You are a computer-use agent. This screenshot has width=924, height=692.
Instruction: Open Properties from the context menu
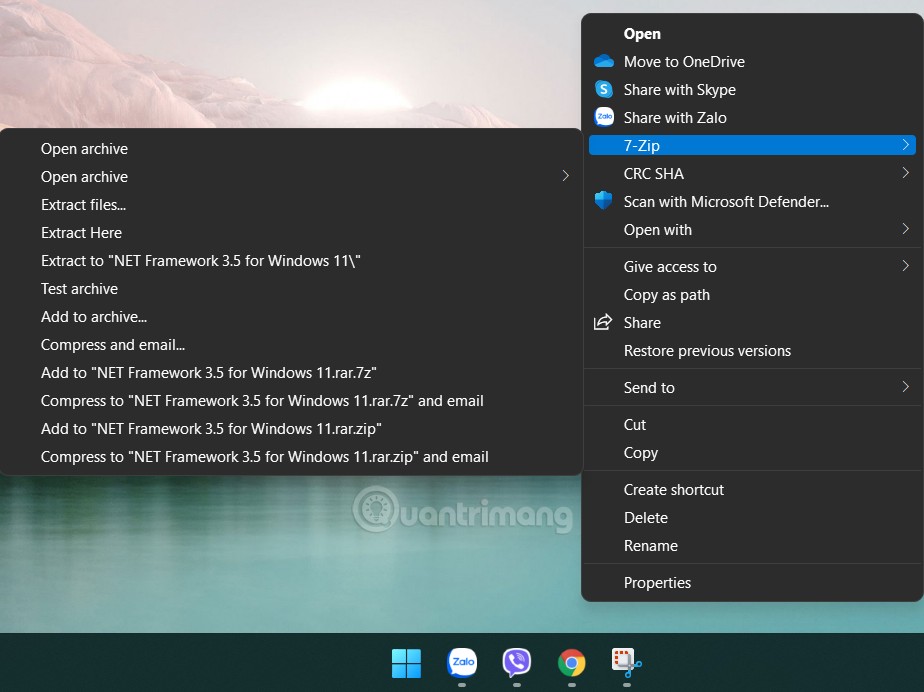[752, 582]
